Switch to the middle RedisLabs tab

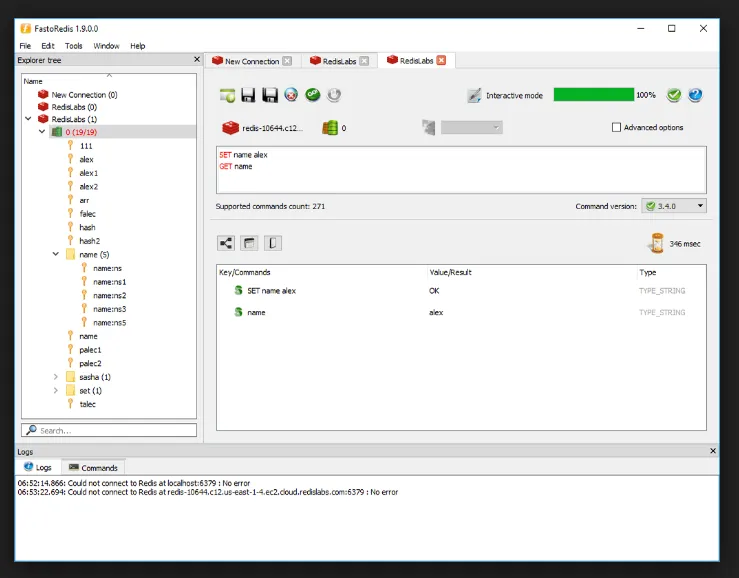[x=339, y=61]
